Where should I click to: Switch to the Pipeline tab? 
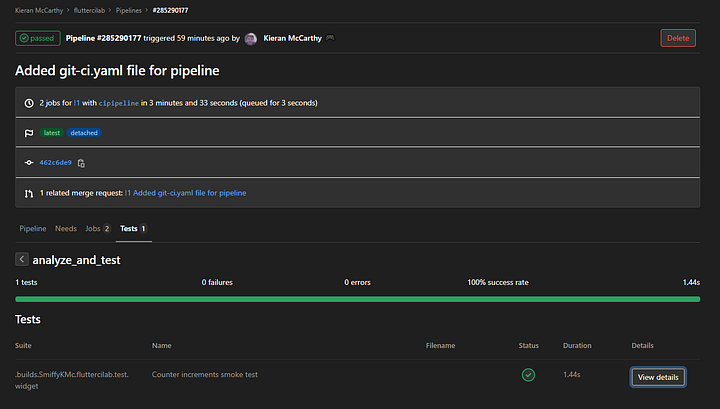[33, 229]
